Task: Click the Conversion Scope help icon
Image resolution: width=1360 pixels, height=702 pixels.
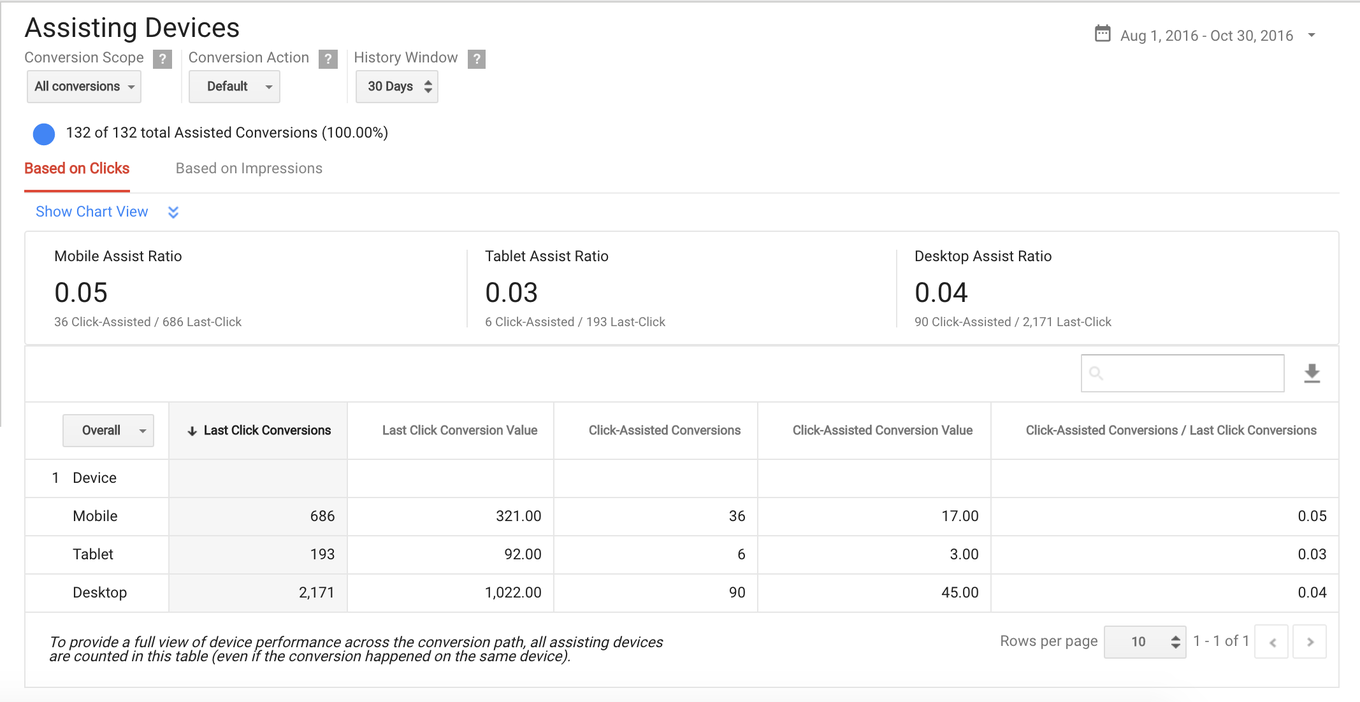Action: point(162,58)
